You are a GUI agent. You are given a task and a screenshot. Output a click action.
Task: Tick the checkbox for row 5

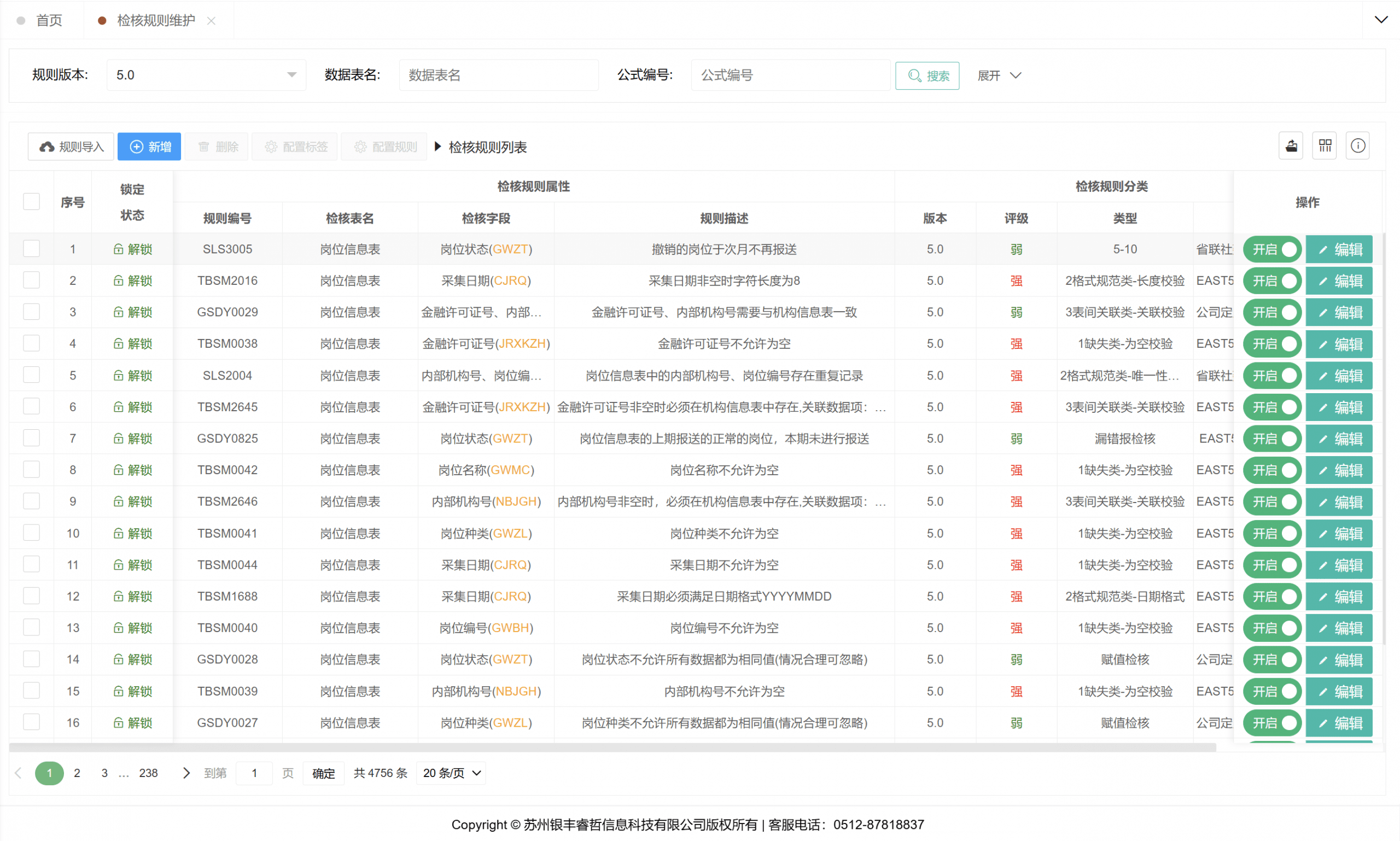(x=31, y=375)
